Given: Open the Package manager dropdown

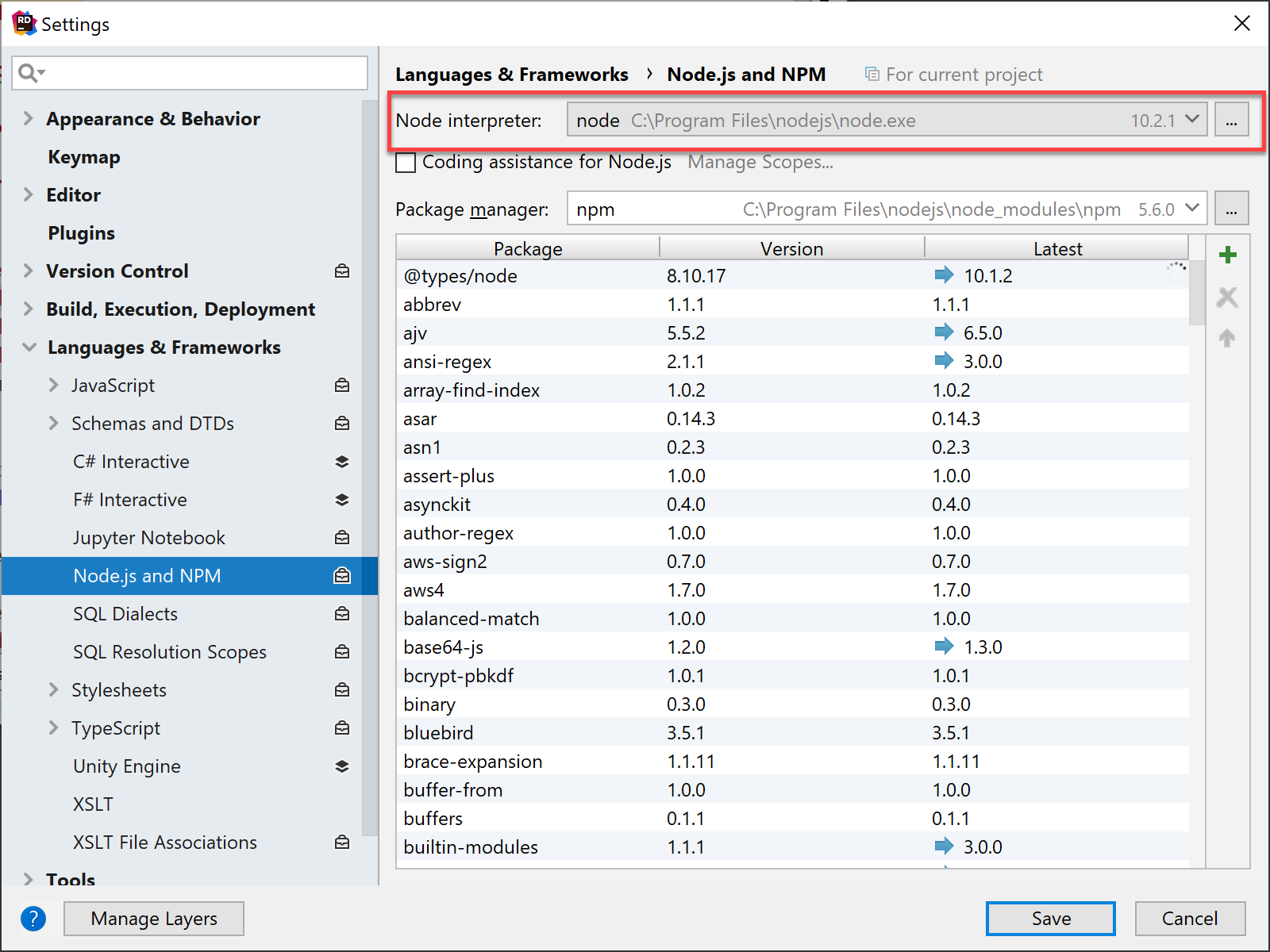Looking at the screenshot, I should [1191, 208].
